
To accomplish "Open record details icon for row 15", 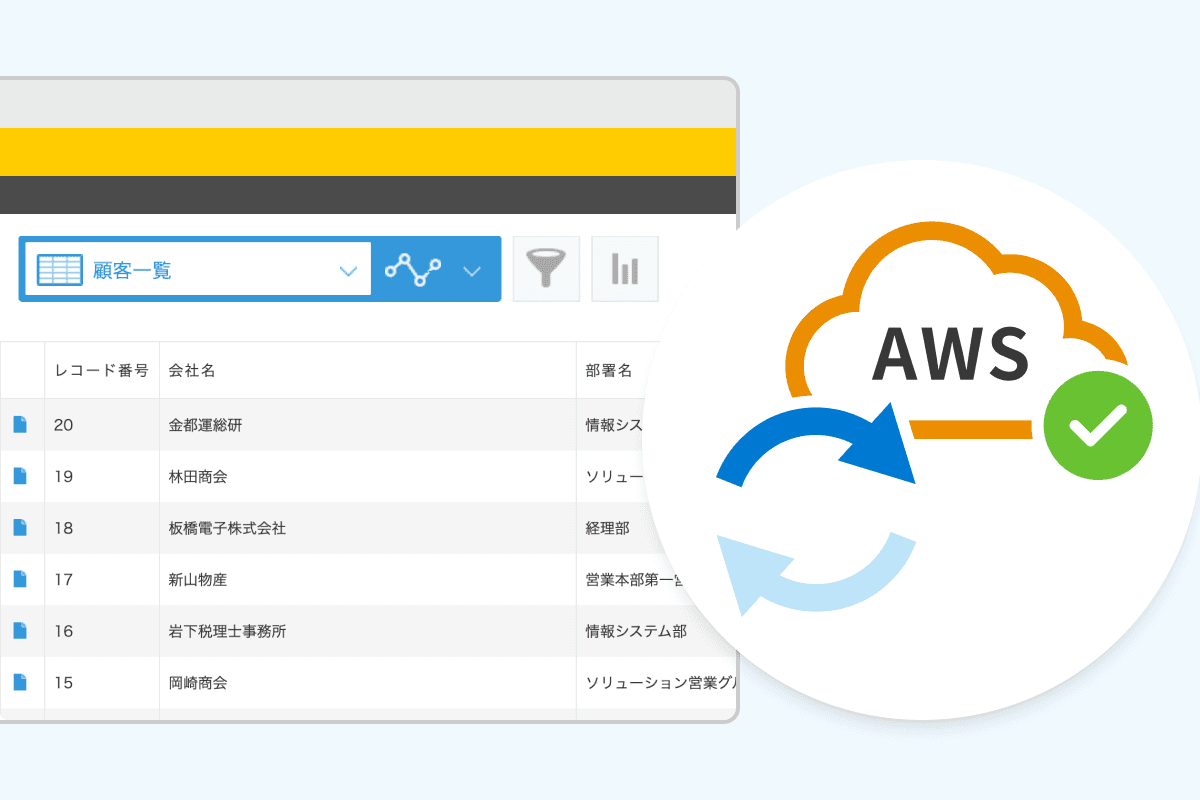I will (20, 683).
